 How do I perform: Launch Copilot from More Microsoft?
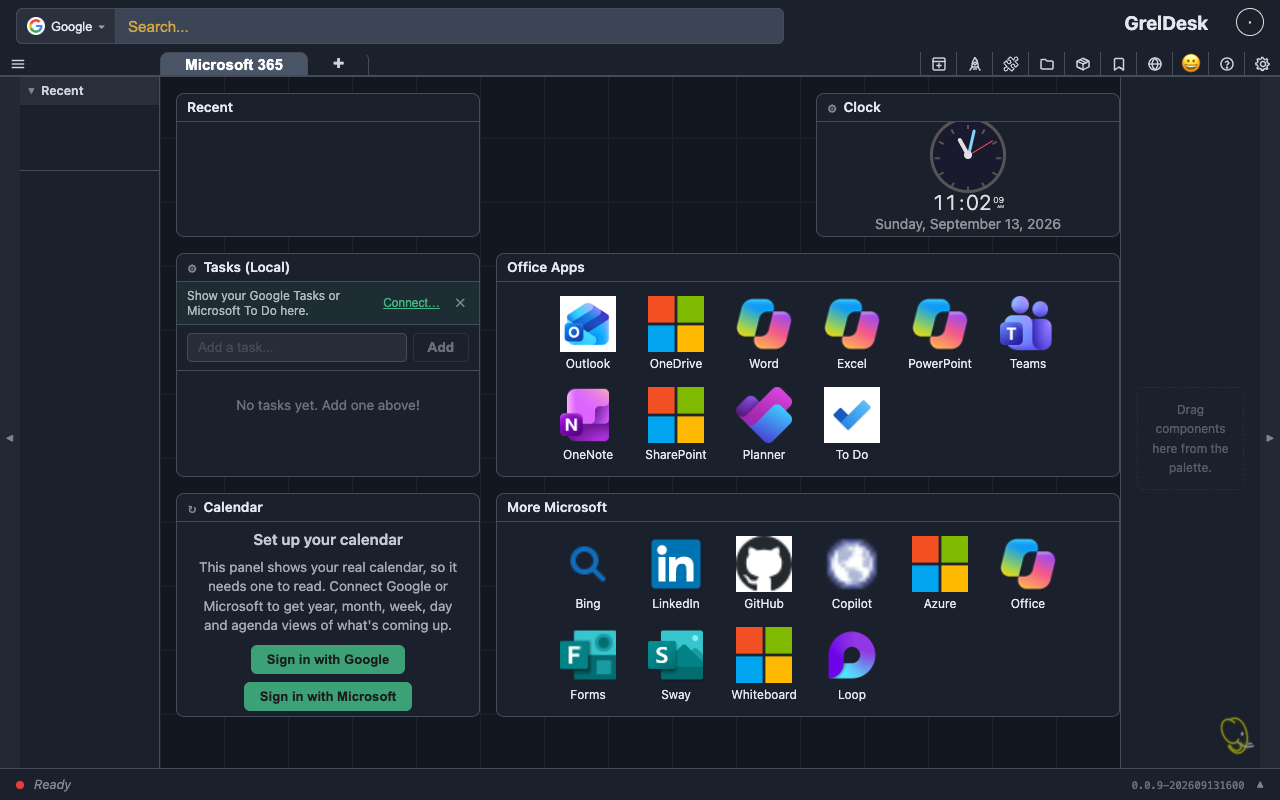(852, 564)
